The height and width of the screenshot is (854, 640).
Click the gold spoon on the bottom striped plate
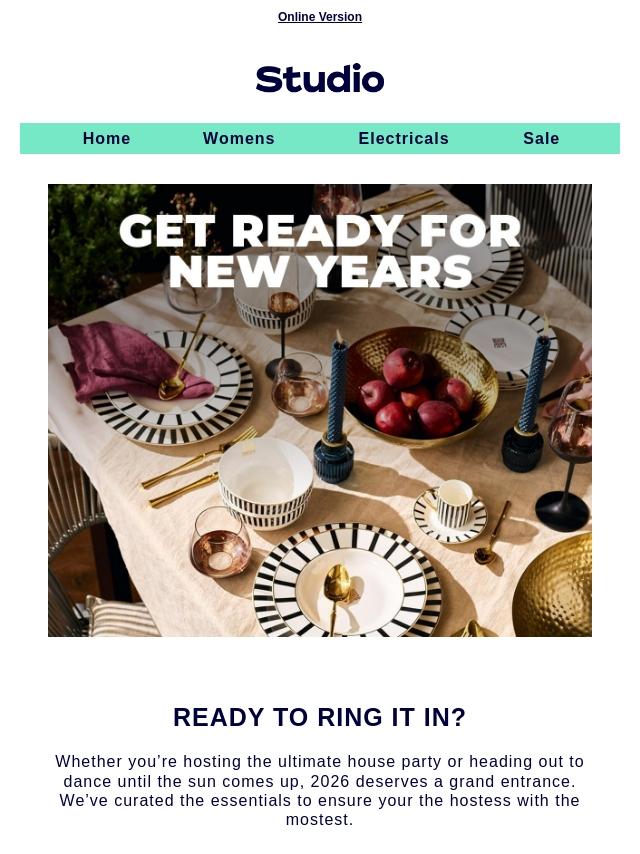(336, 596)
